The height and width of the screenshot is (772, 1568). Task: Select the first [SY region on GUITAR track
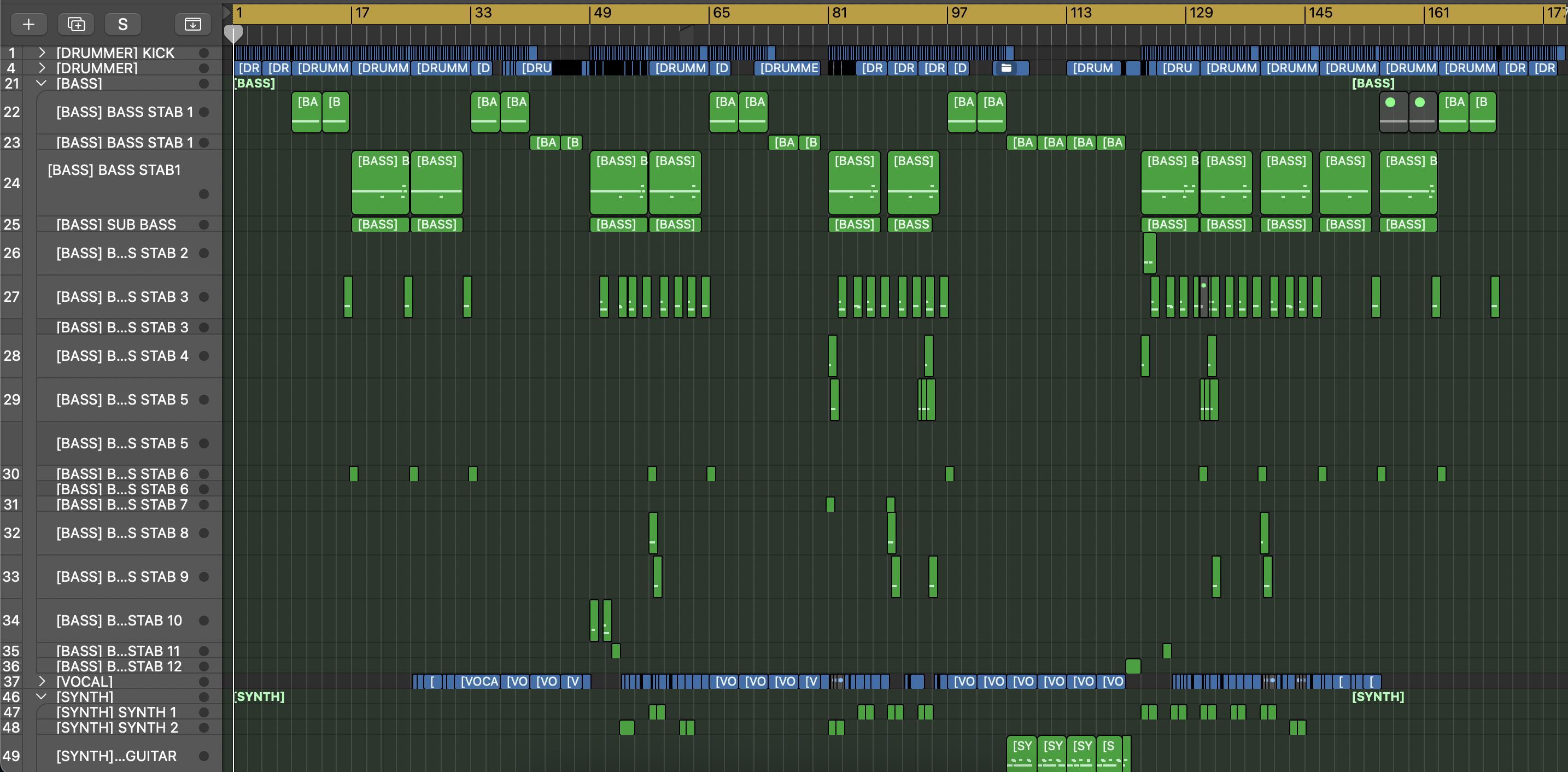[1022, 754]
